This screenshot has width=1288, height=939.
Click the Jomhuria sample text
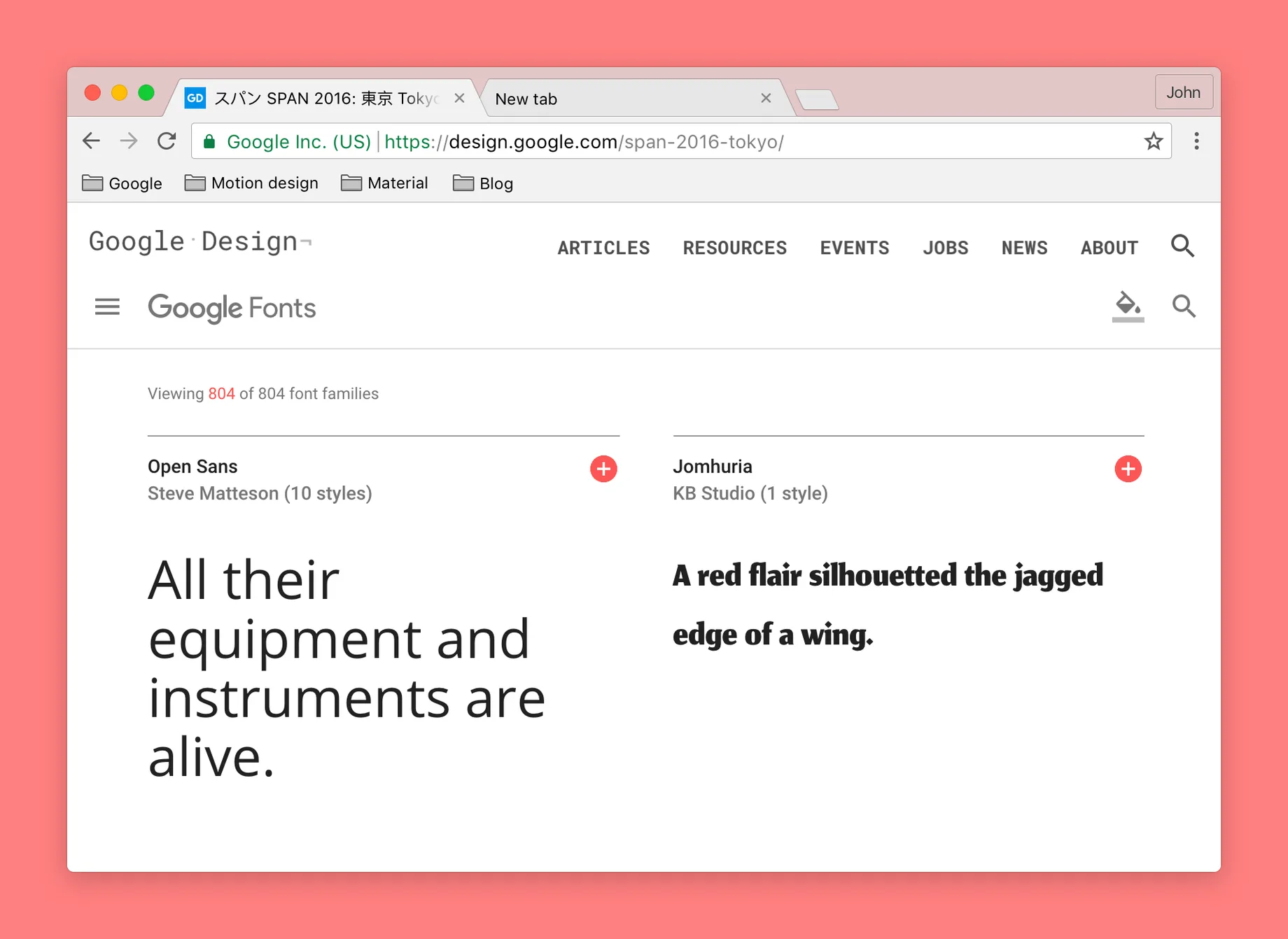(888, 605)
